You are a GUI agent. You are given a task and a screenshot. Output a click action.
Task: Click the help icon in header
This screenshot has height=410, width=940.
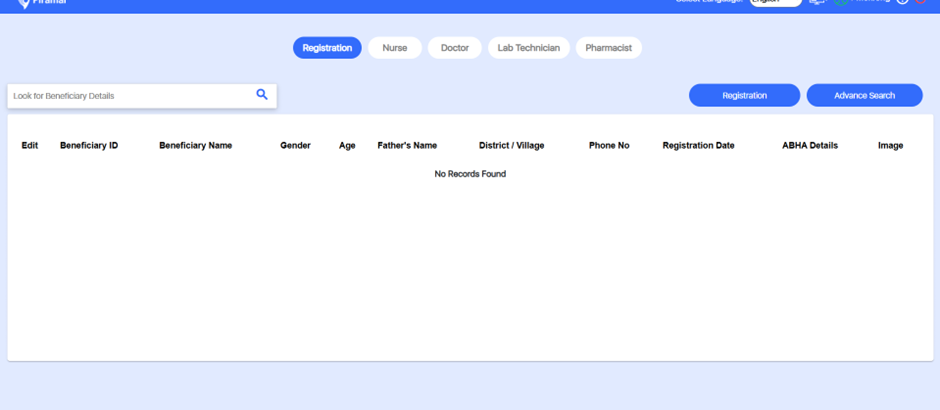pos(903,2)
